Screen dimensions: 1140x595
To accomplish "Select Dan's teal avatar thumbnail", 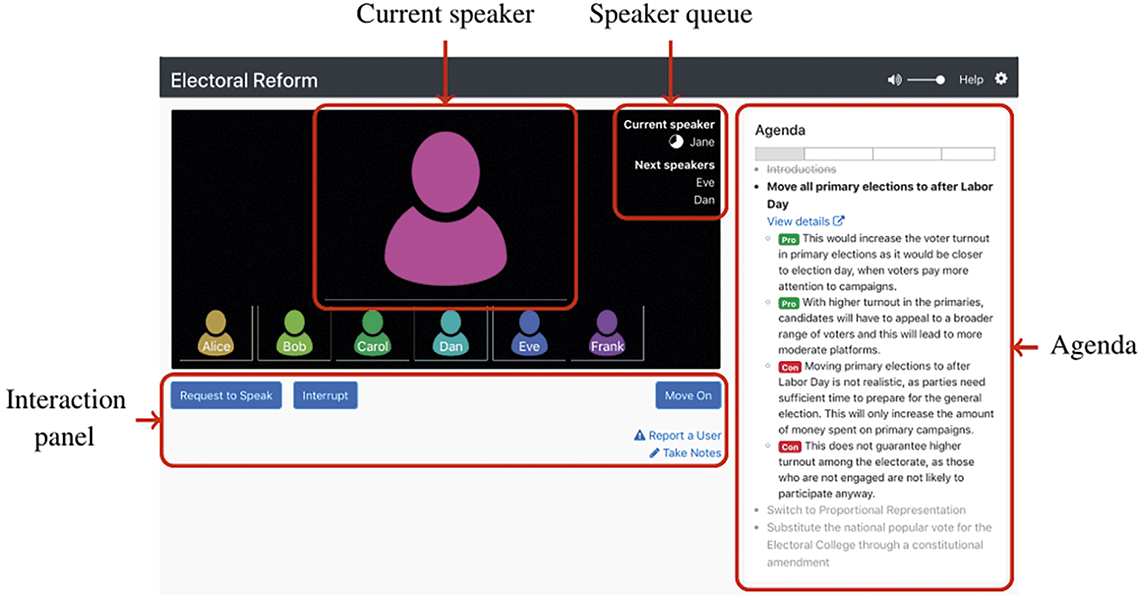I will click(x=451, y=333).
